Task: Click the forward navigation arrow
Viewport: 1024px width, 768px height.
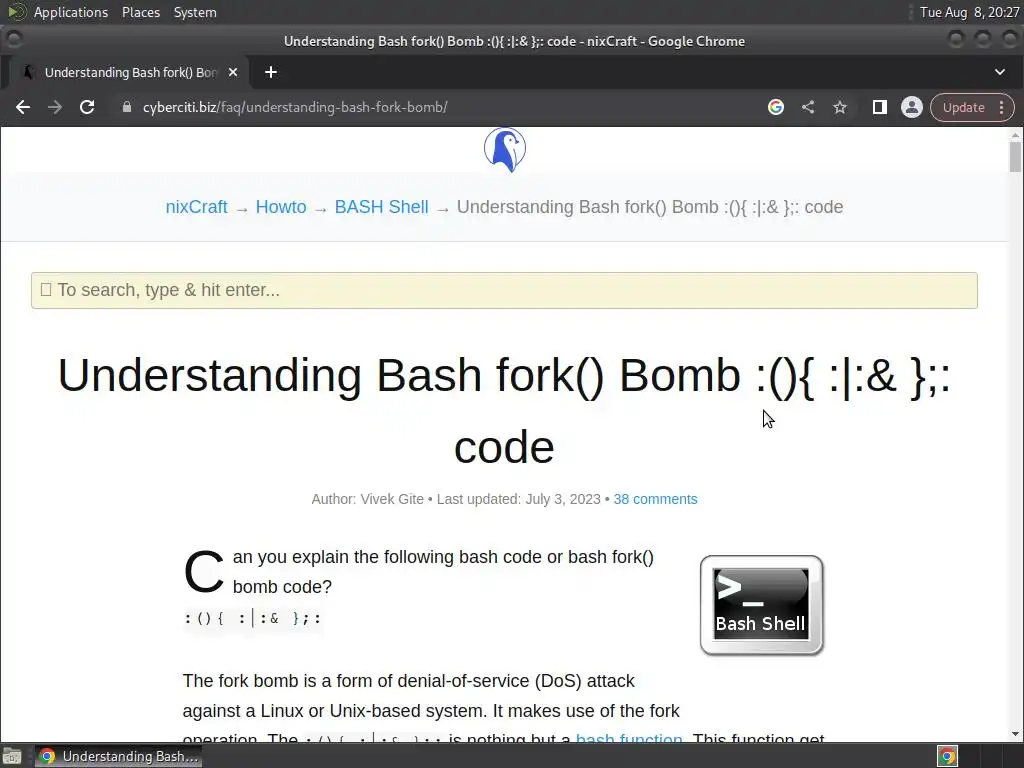Action: click(55, 107)
